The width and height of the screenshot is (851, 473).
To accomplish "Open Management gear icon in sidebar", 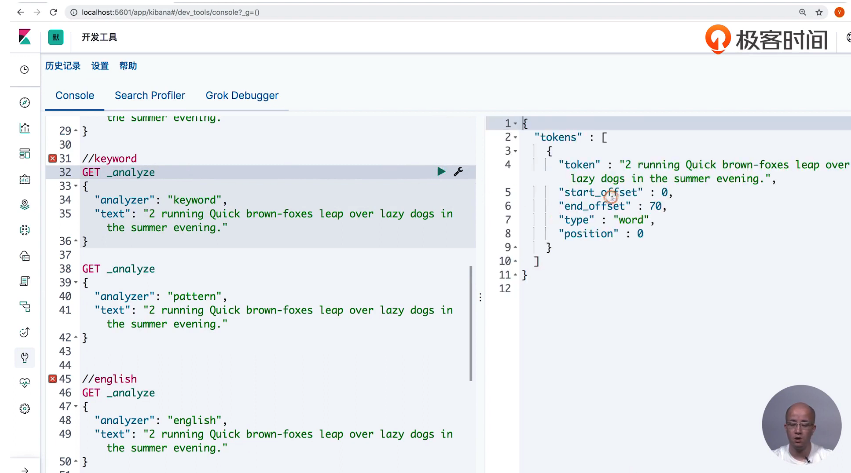I will pyautogui.click(x=25, y=408).
